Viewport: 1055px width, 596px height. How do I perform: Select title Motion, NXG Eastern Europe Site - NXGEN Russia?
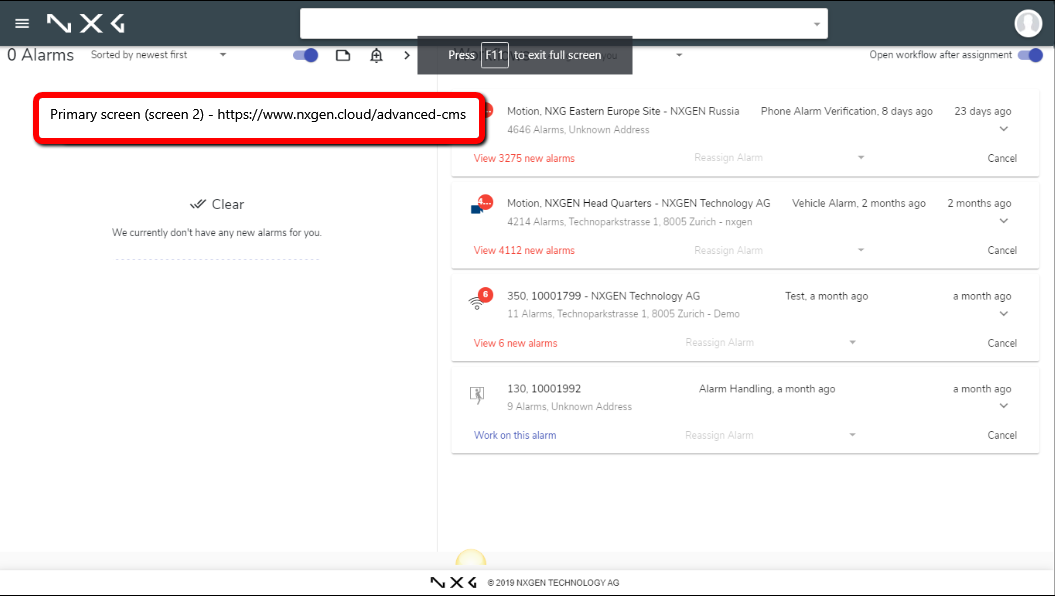coord(623,111)
